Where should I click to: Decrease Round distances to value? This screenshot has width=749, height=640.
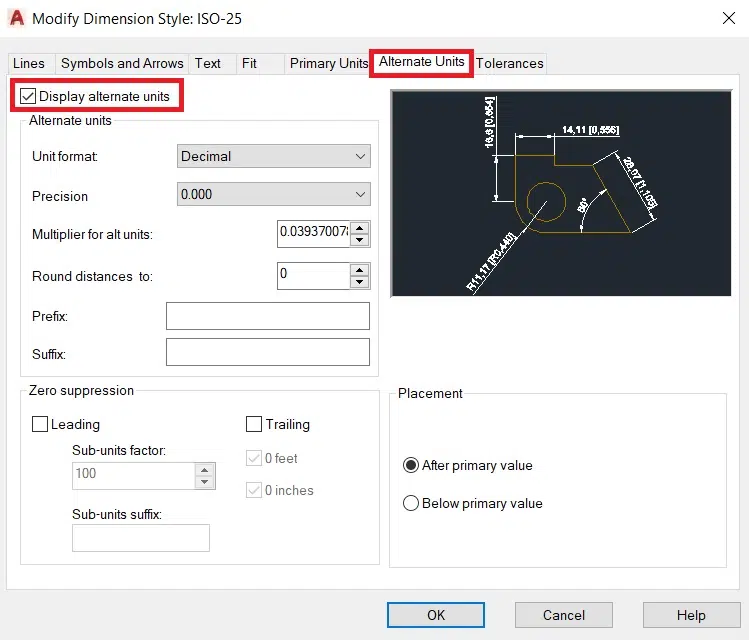360,282
